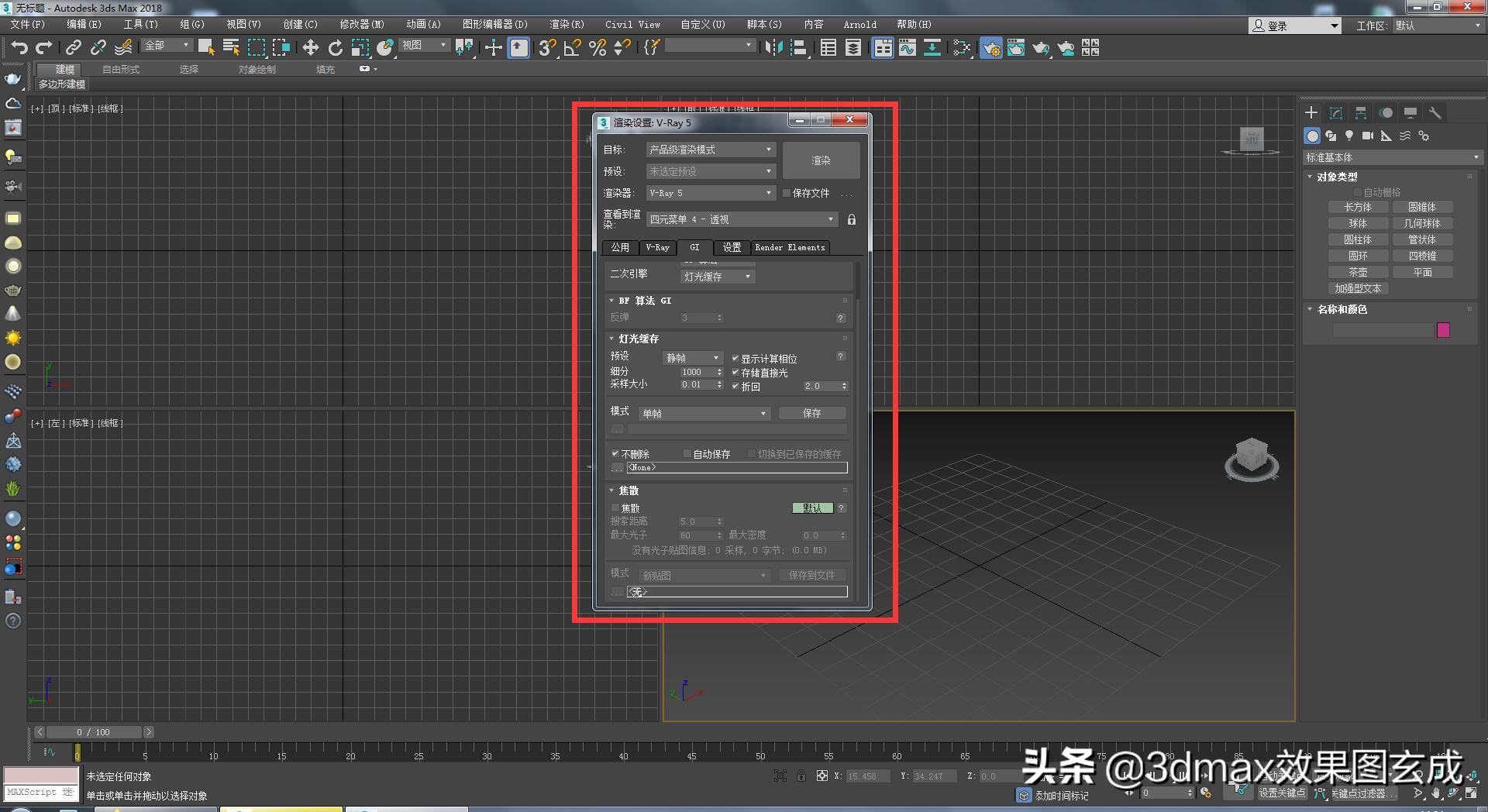Image resolution: width=1488 pixels, height=812 pixels.
Task: Toggle 折回 checkbox
Action: (735, 386)
